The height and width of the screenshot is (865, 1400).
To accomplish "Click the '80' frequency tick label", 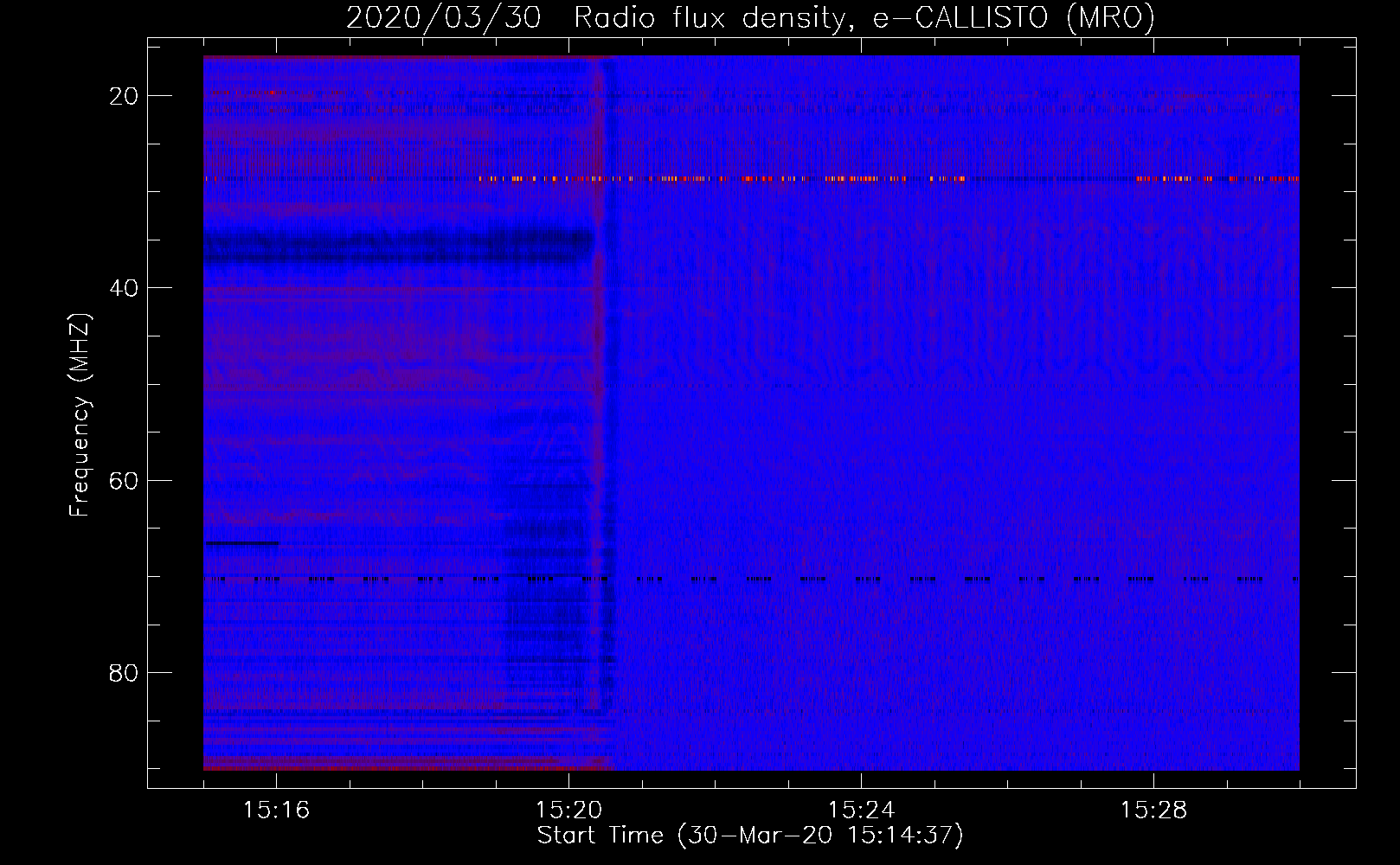I will (x=125, y=672).
